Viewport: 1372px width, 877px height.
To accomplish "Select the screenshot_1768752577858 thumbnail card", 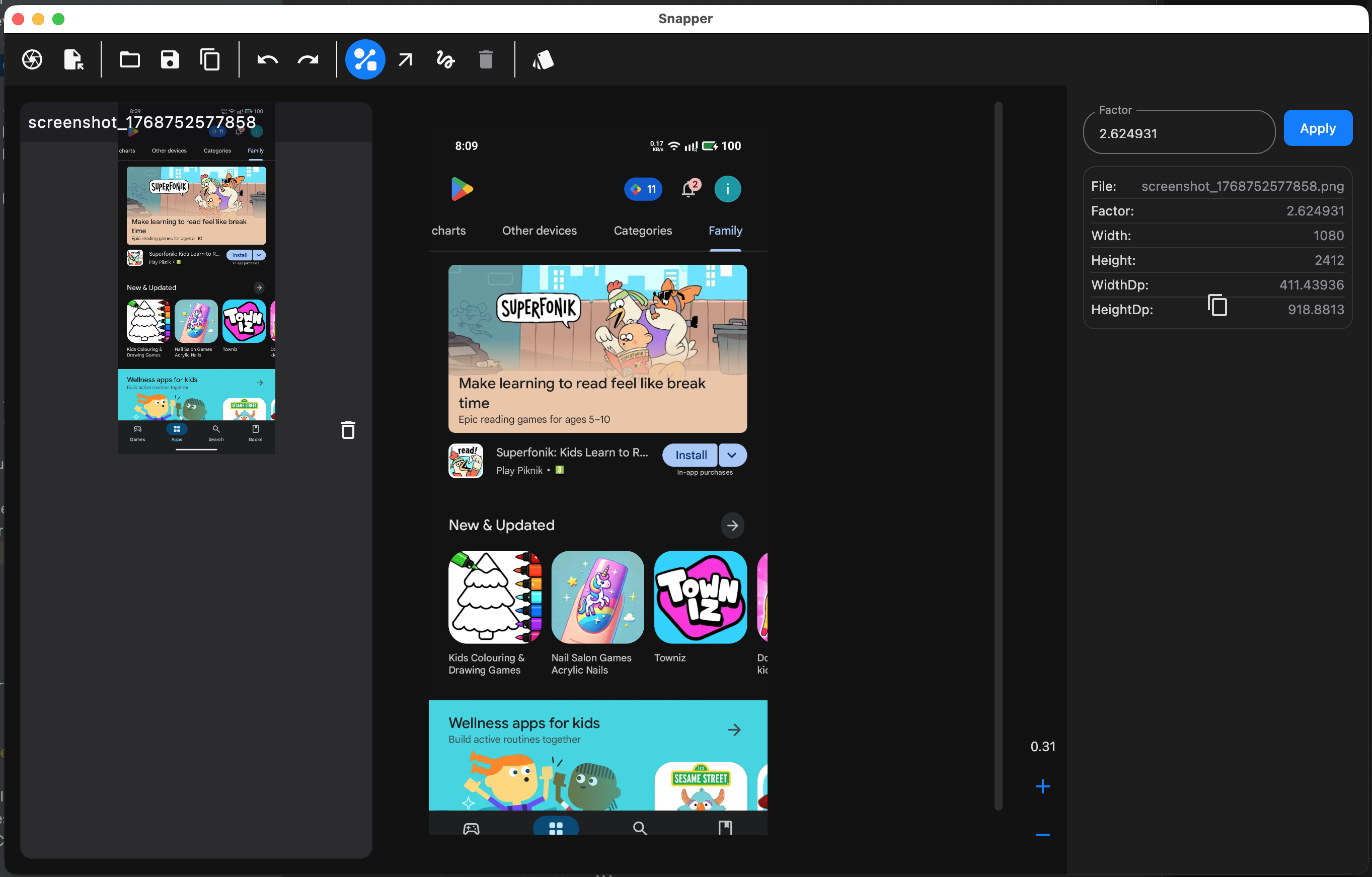I will [196, 480].
